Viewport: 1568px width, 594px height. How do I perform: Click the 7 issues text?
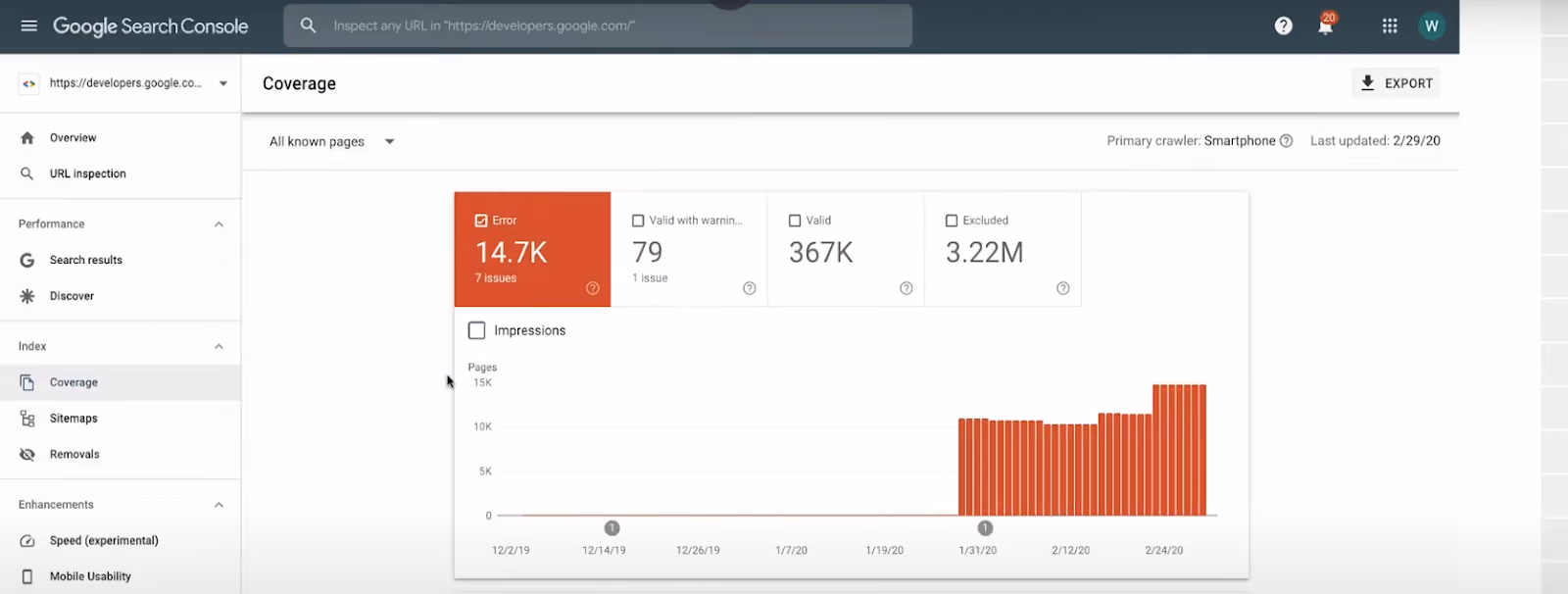[x=496, y=278]
